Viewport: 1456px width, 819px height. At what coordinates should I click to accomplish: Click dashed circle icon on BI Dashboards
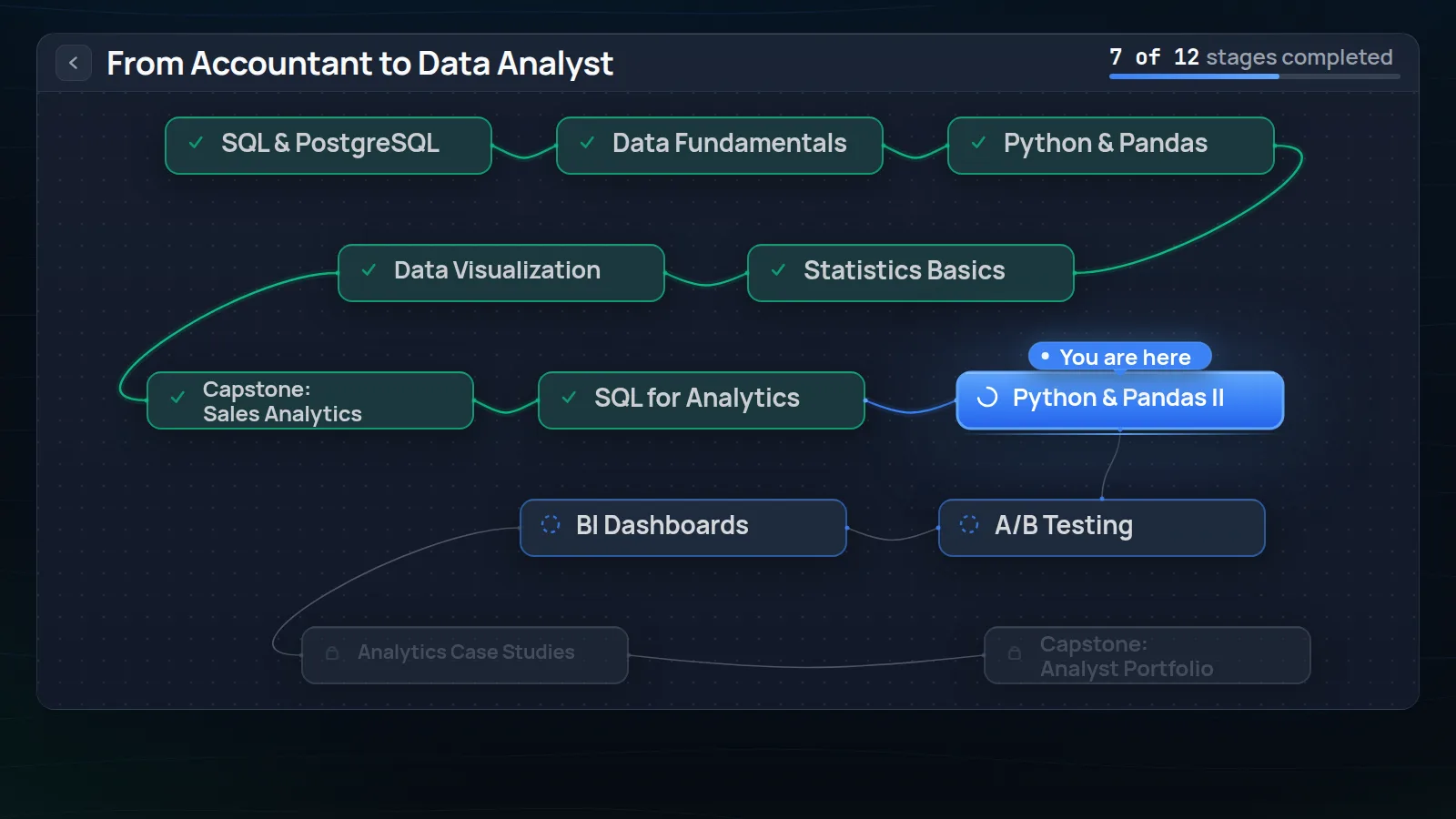click(551, 524)
